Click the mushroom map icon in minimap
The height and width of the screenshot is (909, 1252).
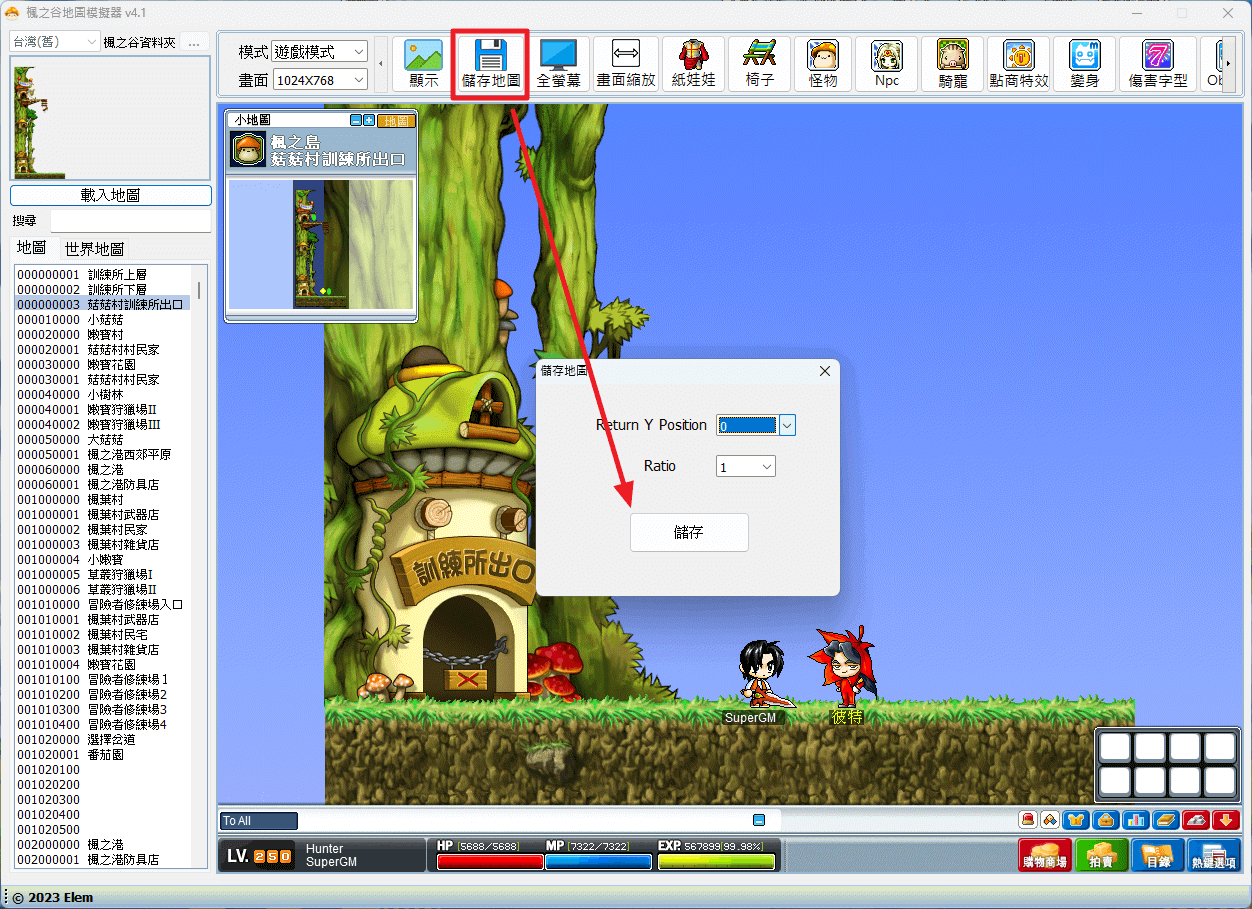tap(248, 149)
